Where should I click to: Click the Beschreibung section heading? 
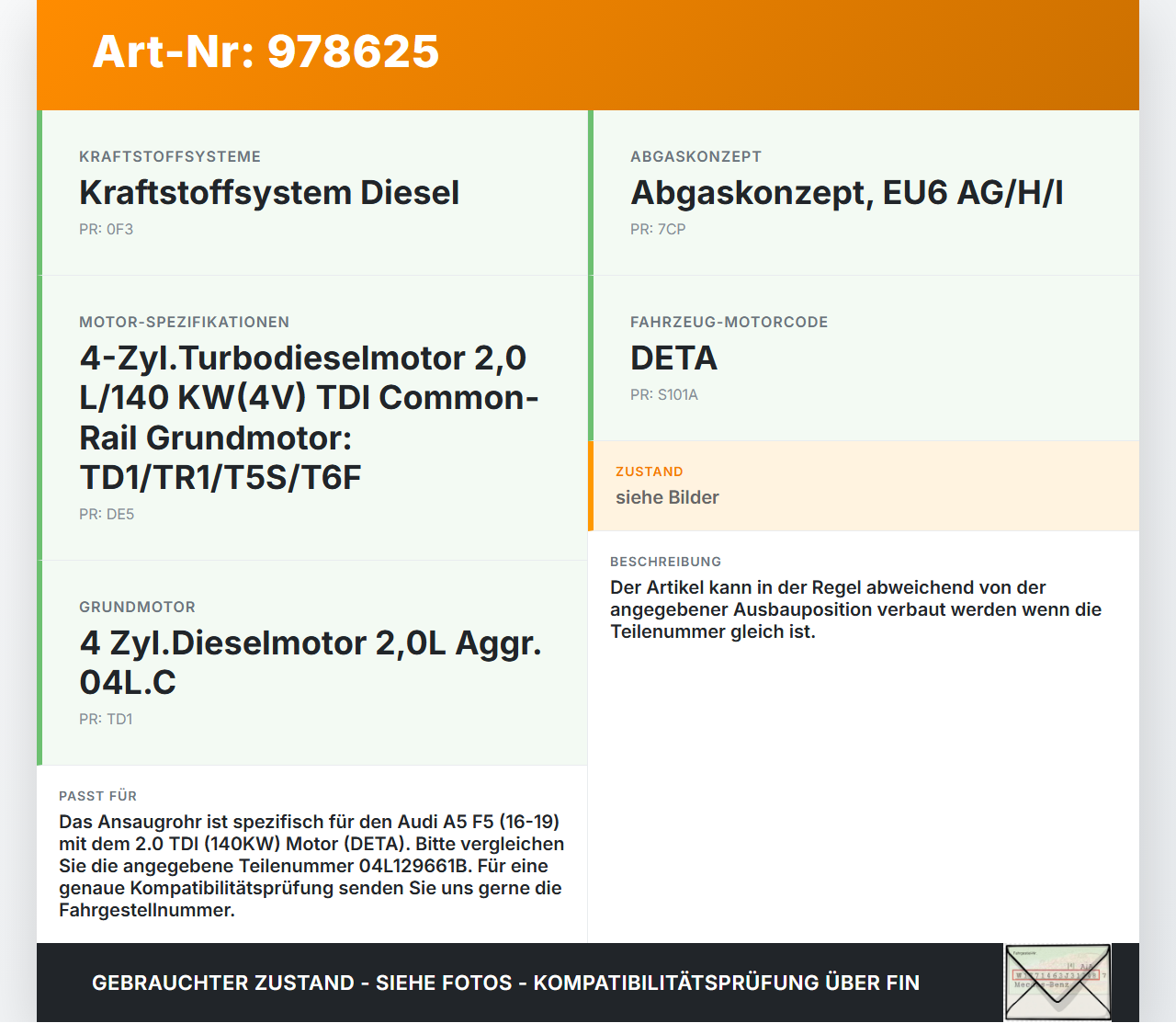pos(667,562)
